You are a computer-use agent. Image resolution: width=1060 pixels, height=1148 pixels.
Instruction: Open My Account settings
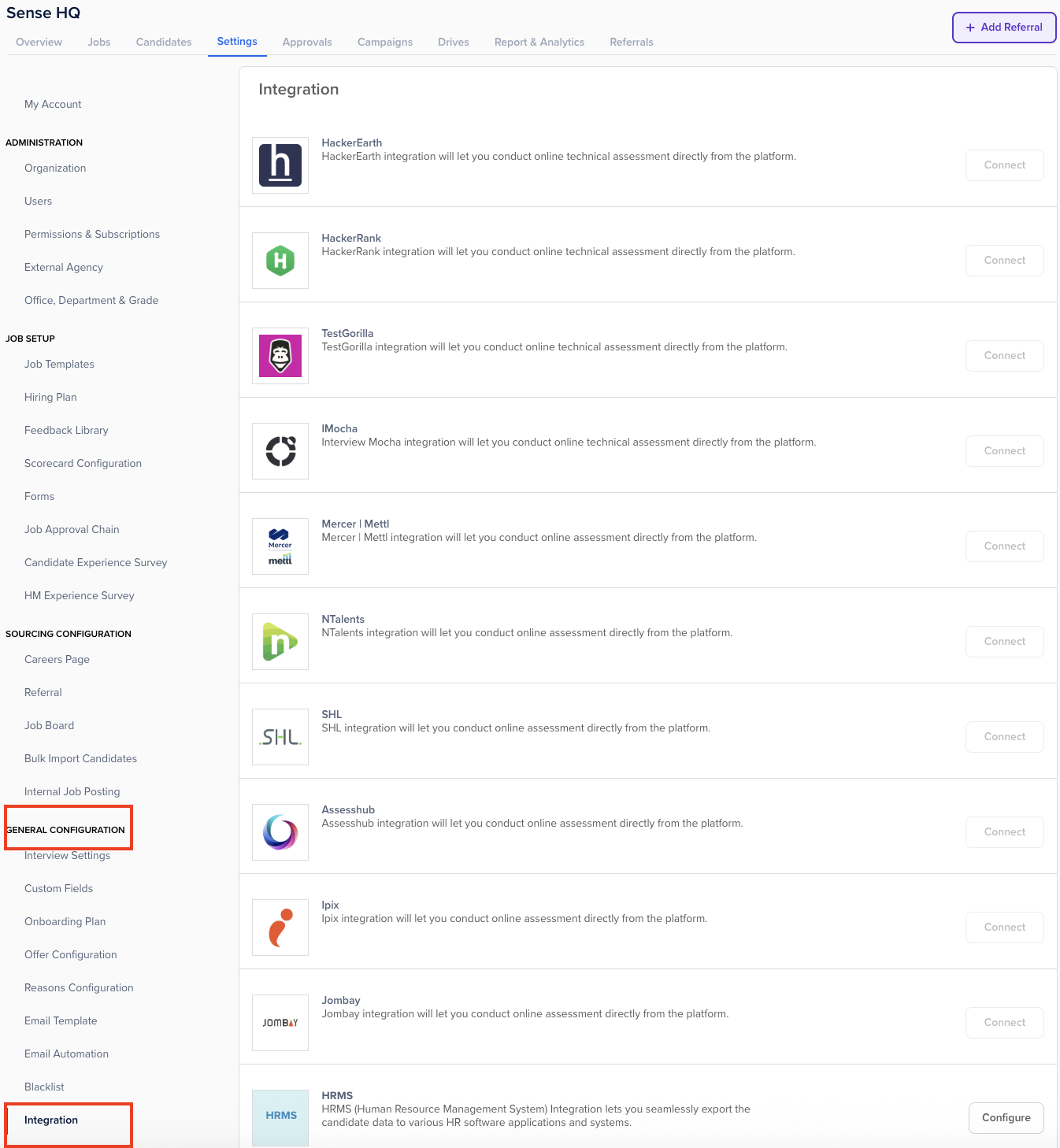click(x=53, y=104)
